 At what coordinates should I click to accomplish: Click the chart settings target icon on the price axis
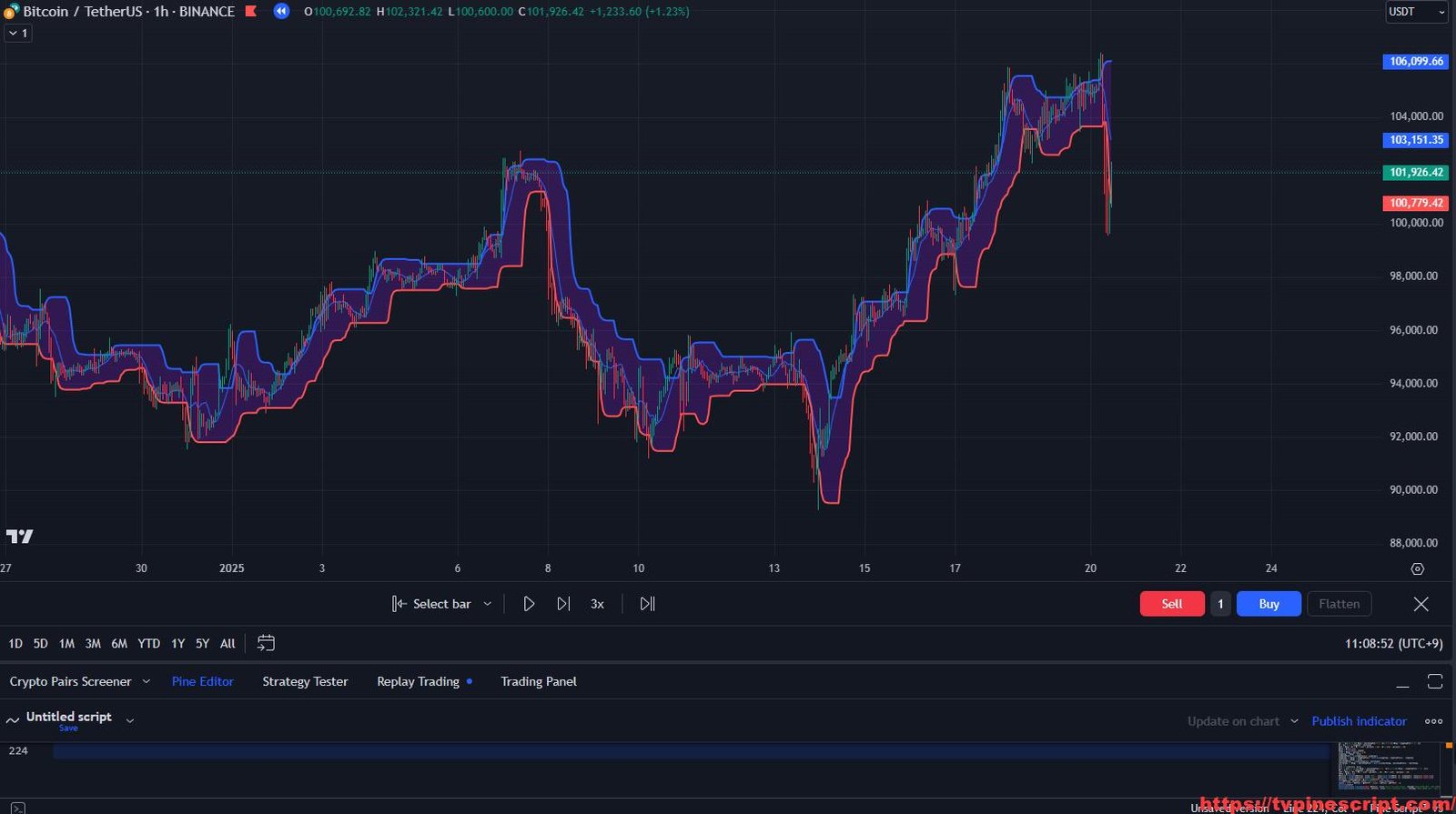(1417, 568)
